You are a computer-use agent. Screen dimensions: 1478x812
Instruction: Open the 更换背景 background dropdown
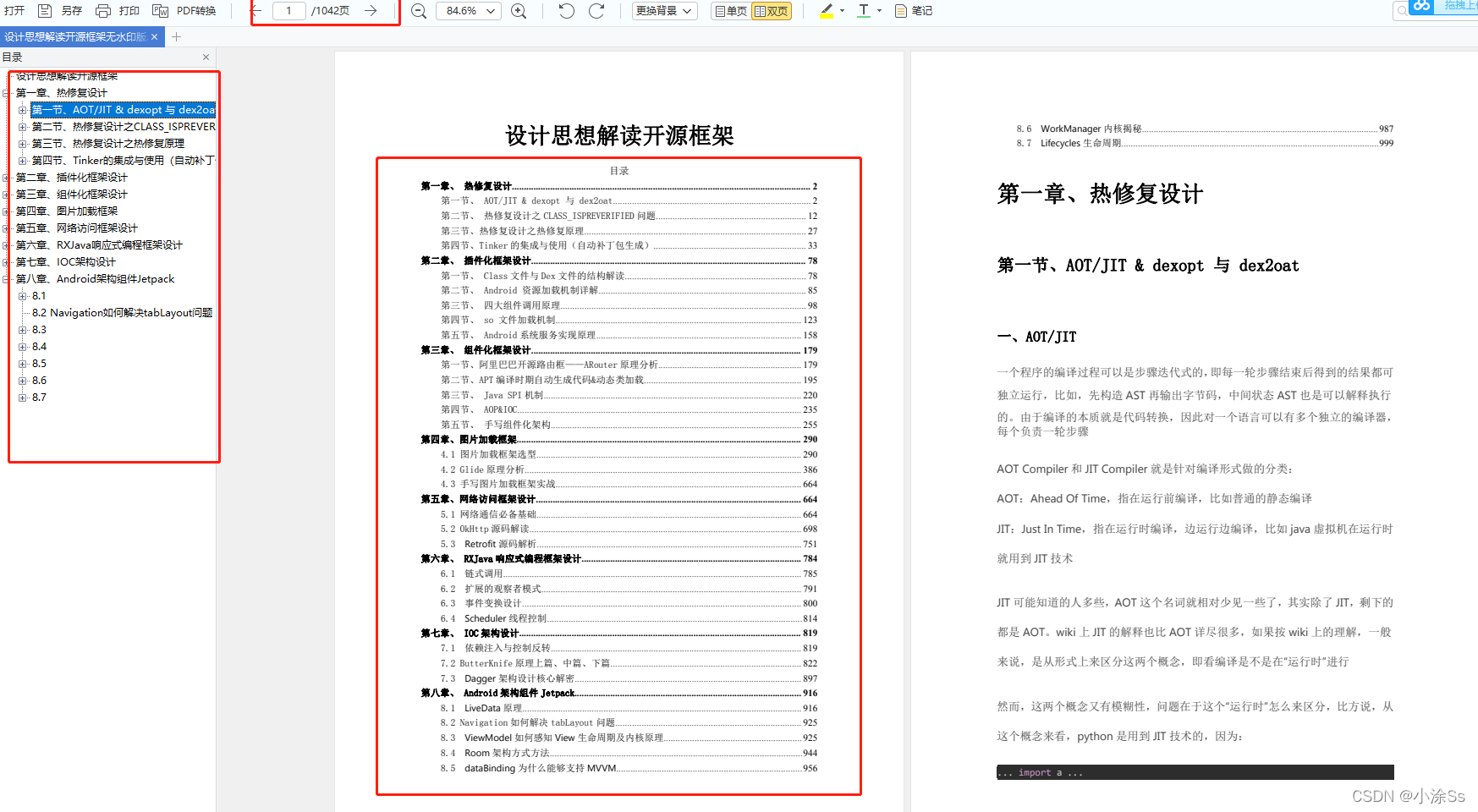pos(664,11)
